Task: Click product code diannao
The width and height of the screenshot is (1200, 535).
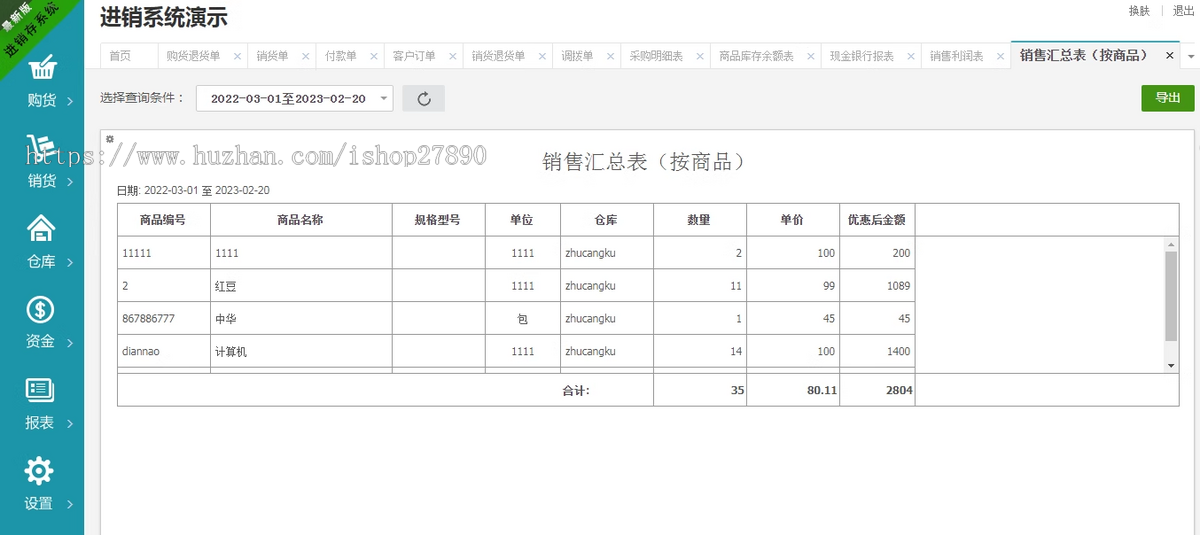Action: (140, 352)
